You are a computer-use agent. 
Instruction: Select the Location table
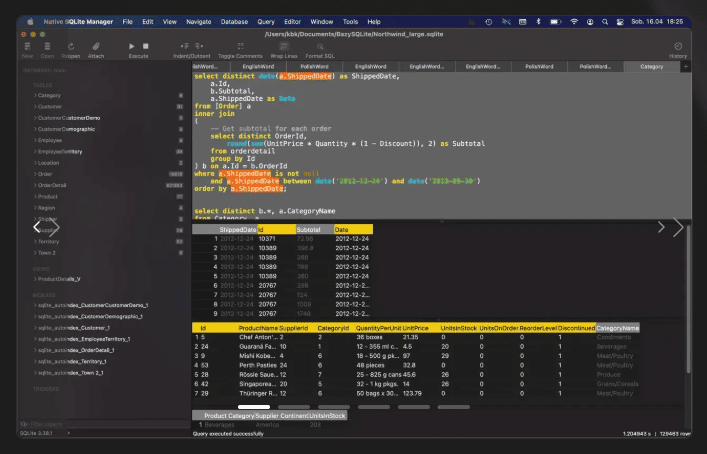[x=48, y=163]
